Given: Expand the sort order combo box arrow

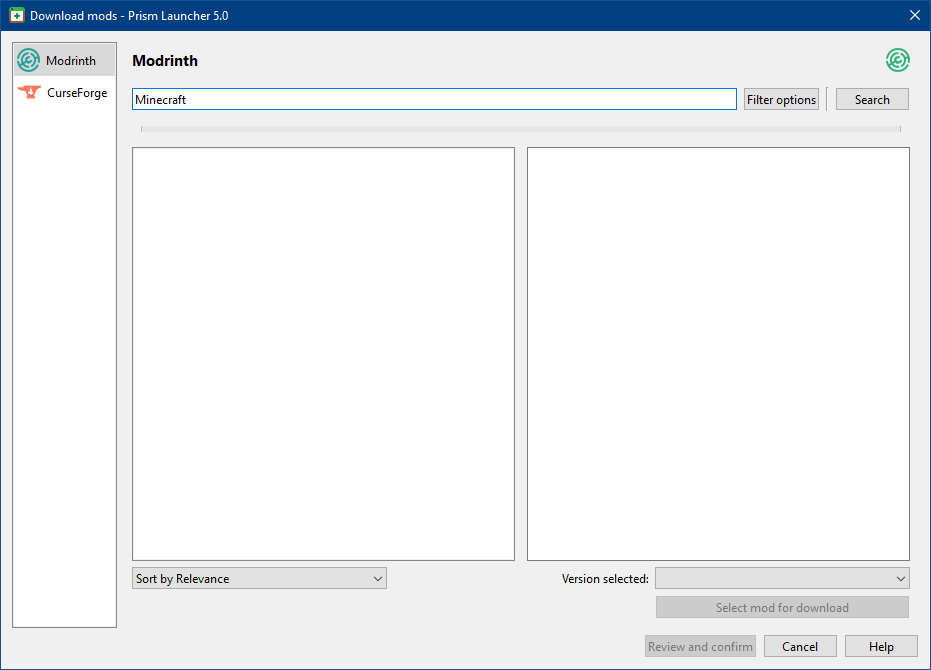Looking at the screenshot, I should [377, 578].
